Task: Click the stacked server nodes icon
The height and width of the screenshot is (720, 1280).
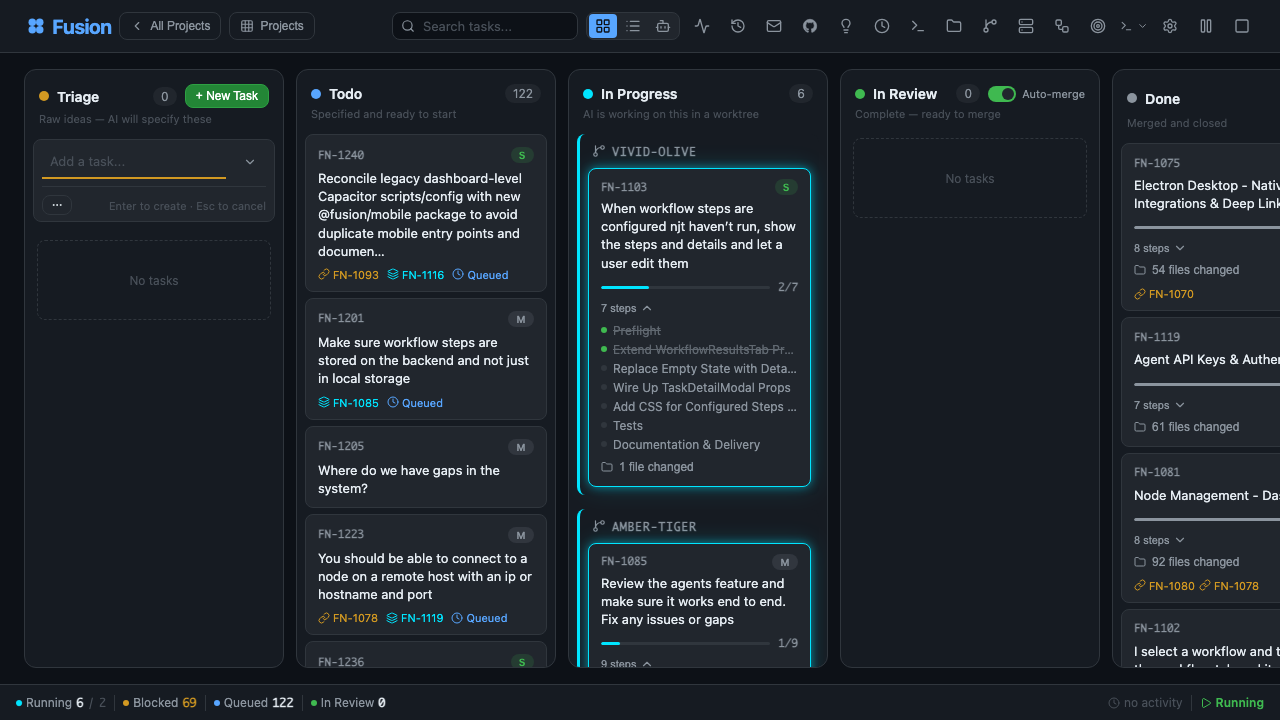Action: (1026, 26)
